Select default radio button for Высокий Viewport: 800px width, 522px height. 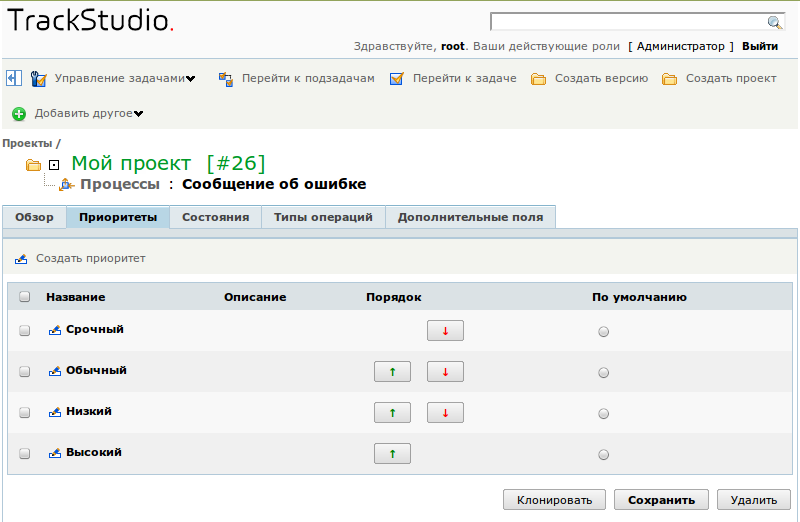[603, 455]
